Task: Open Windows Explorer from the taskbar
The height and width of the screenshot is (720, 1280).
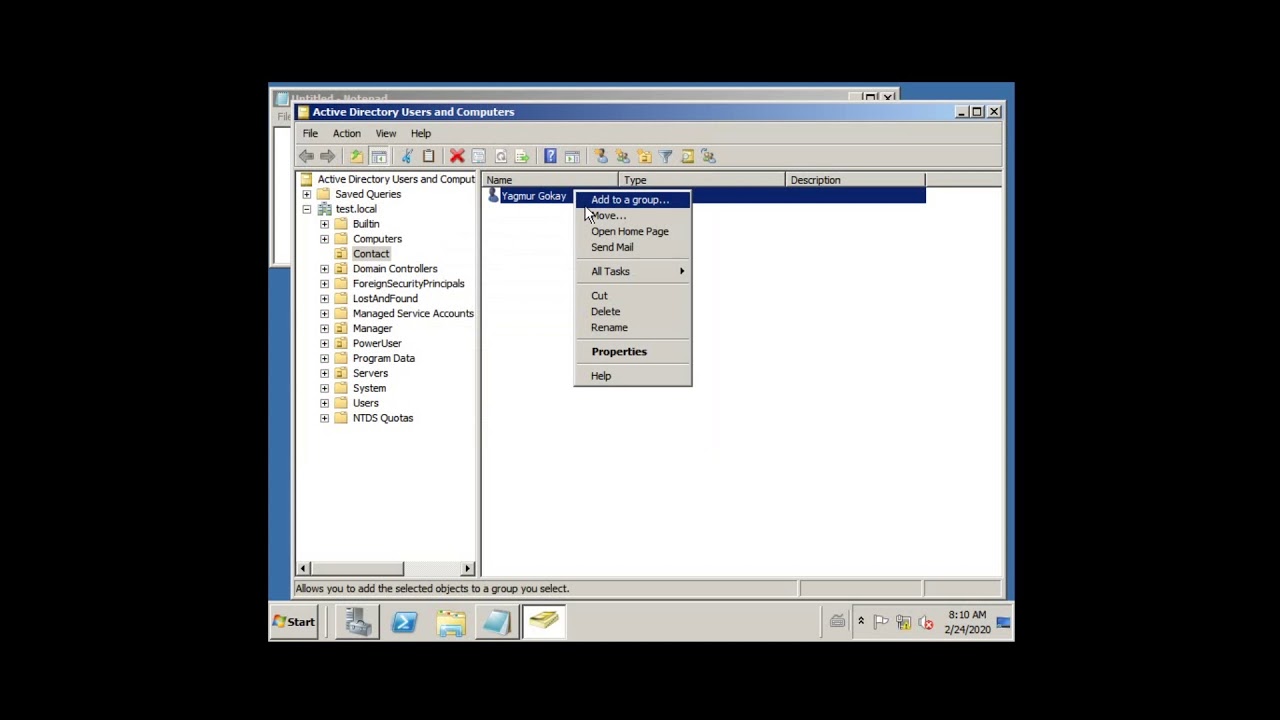Action: pyautogui.click(x=451, y=622)
